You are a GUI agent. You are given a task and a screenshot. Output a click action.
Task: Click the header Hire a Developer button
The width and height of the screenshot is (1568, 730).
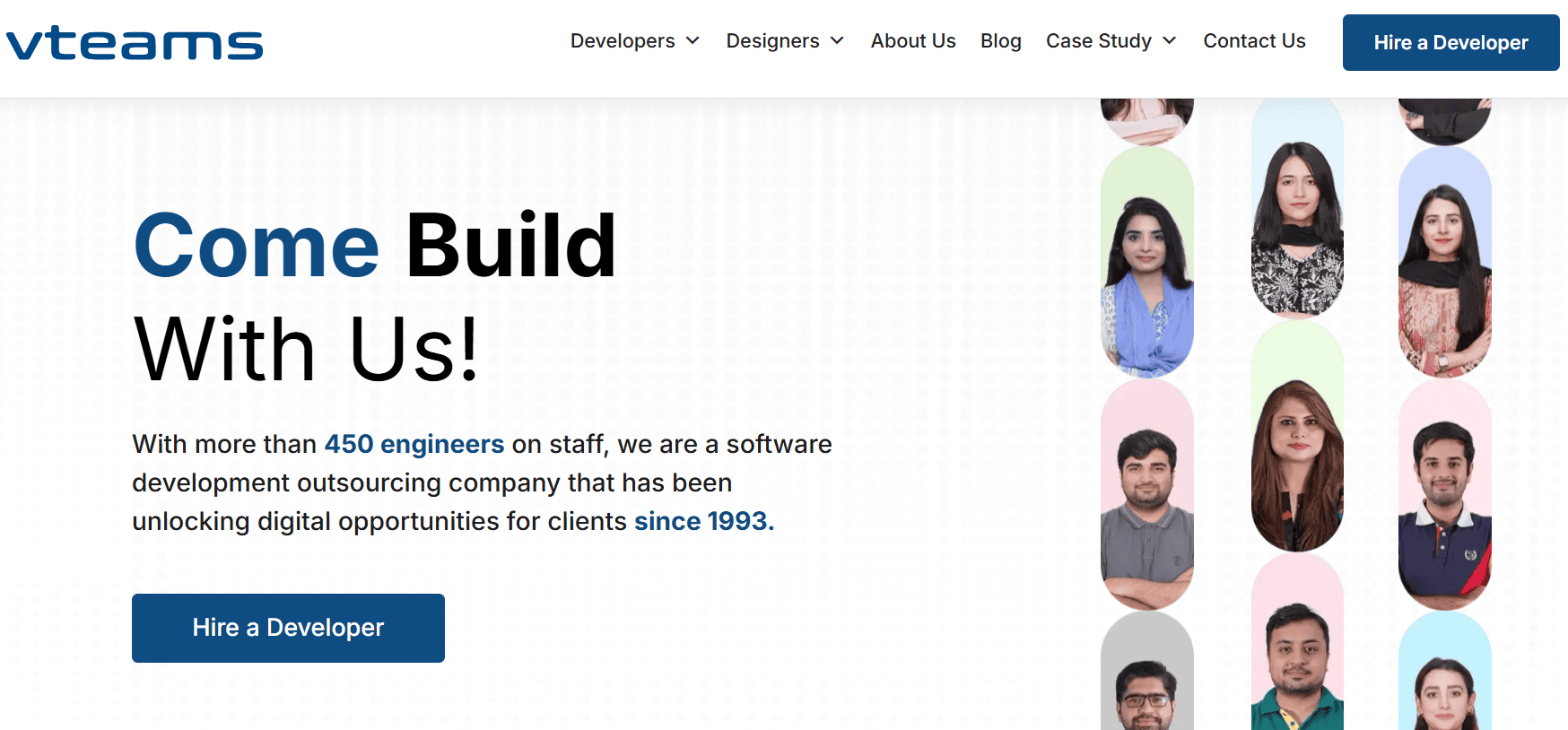tap(1450, 42)
